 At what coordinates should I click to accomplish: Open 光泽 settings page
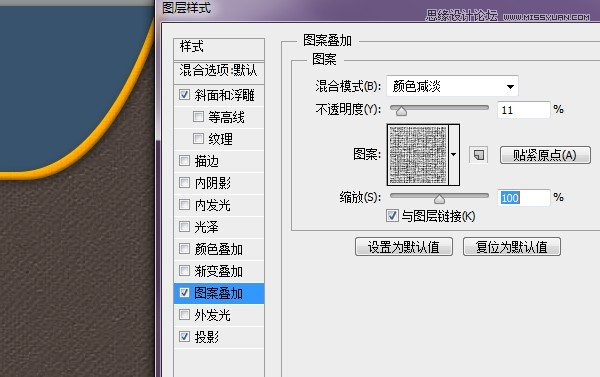click(x=207, y=227)
